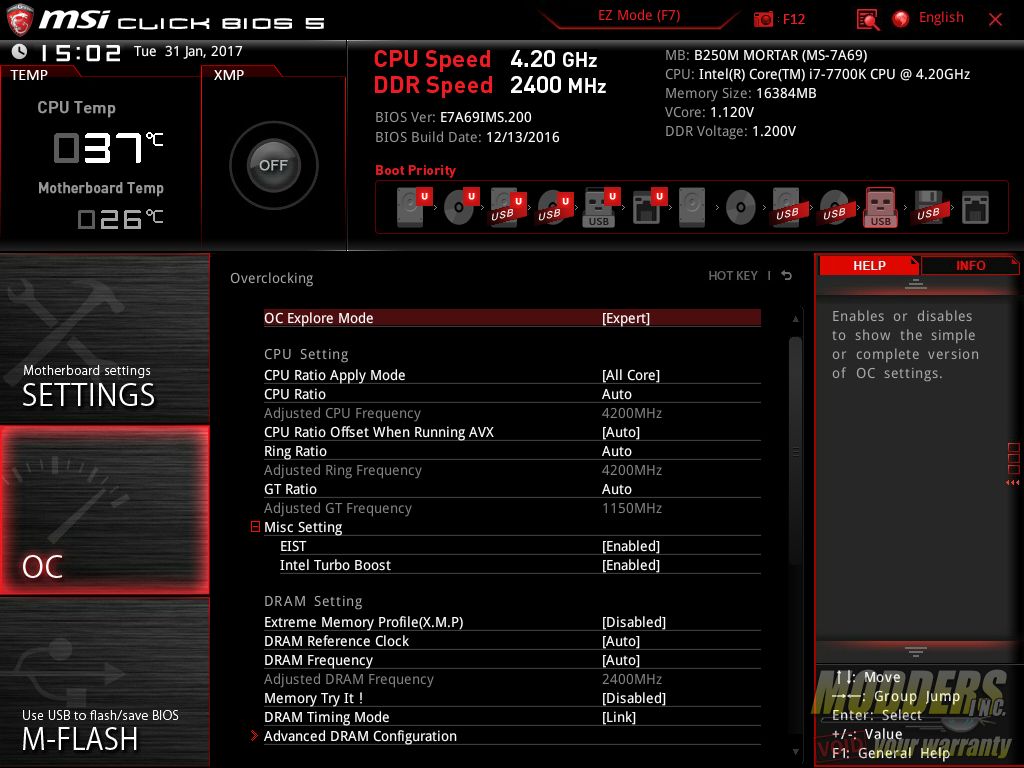The image size is (1024, 768).
Task: Click the Boot Priority heading
Action: pyautogui.click(x=415, y=170)
